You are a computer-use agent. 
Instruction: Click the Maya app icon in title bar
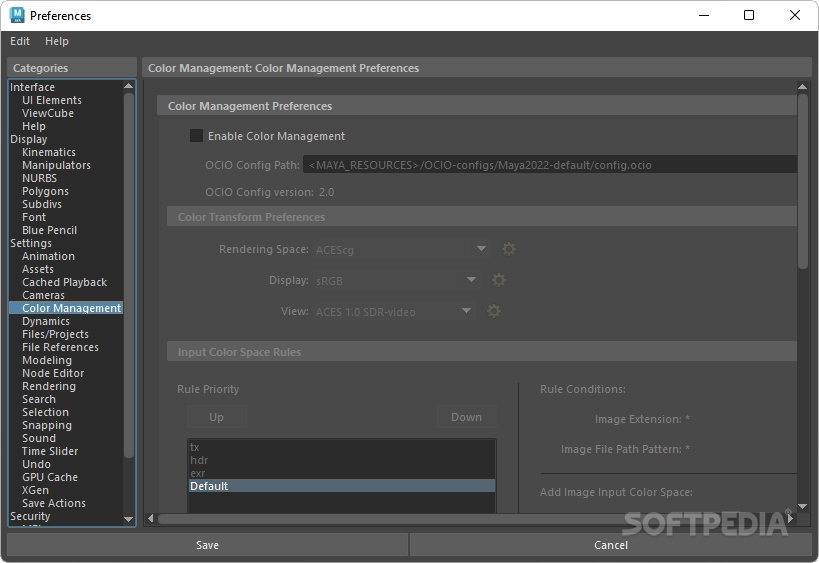pos(17,15)
